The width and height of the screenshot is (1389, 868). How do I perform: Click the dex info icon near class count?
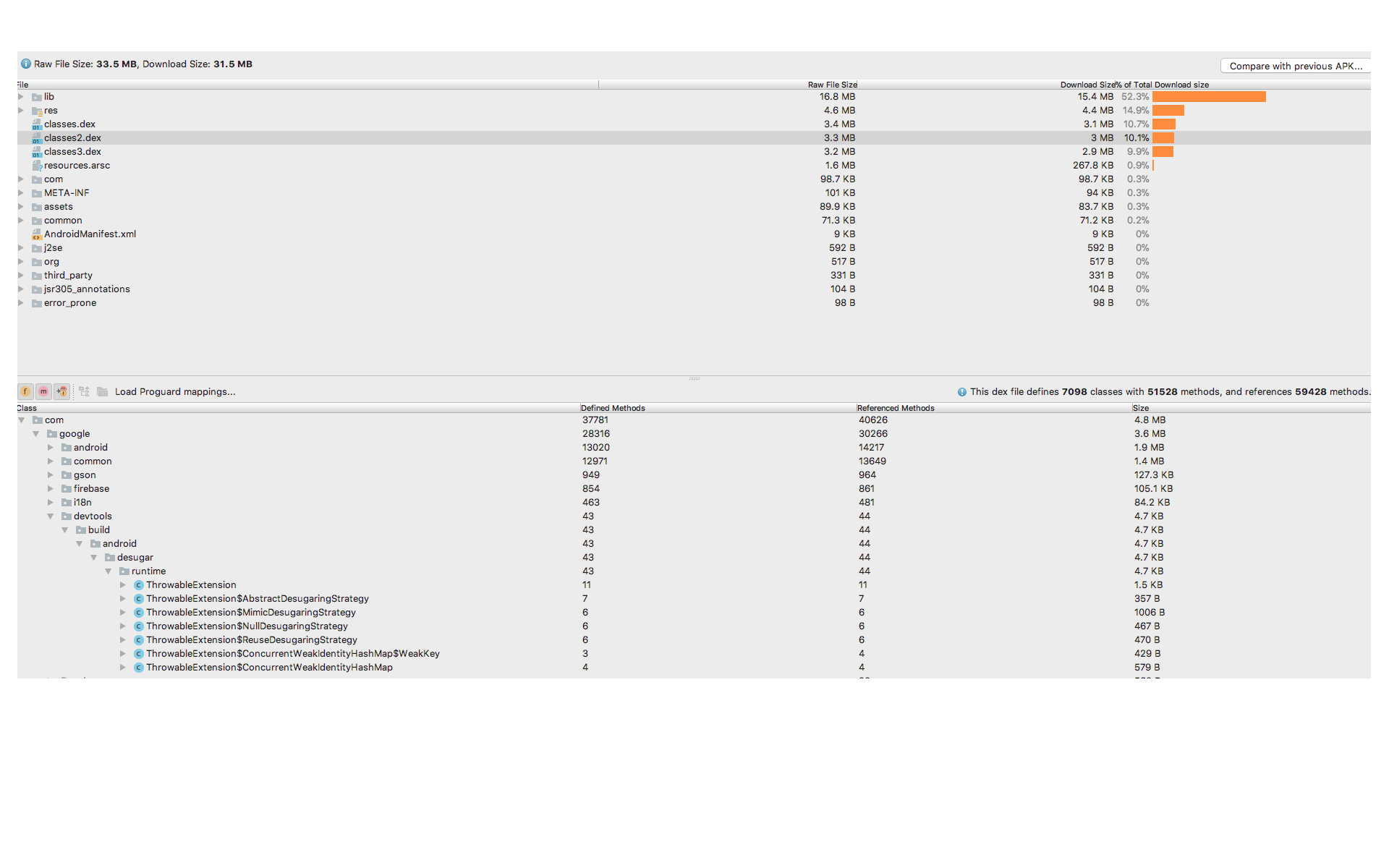pos(961,392)
